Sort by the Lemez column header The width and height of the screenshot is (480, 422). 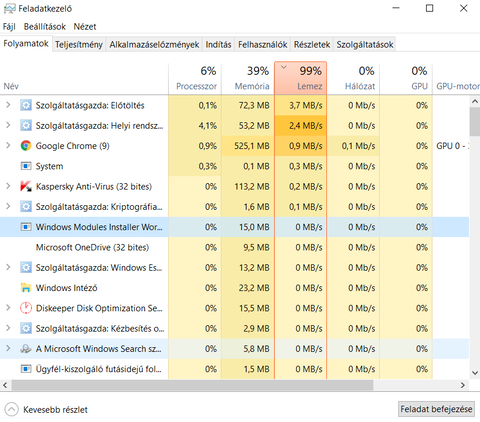[x=301, y=78]
